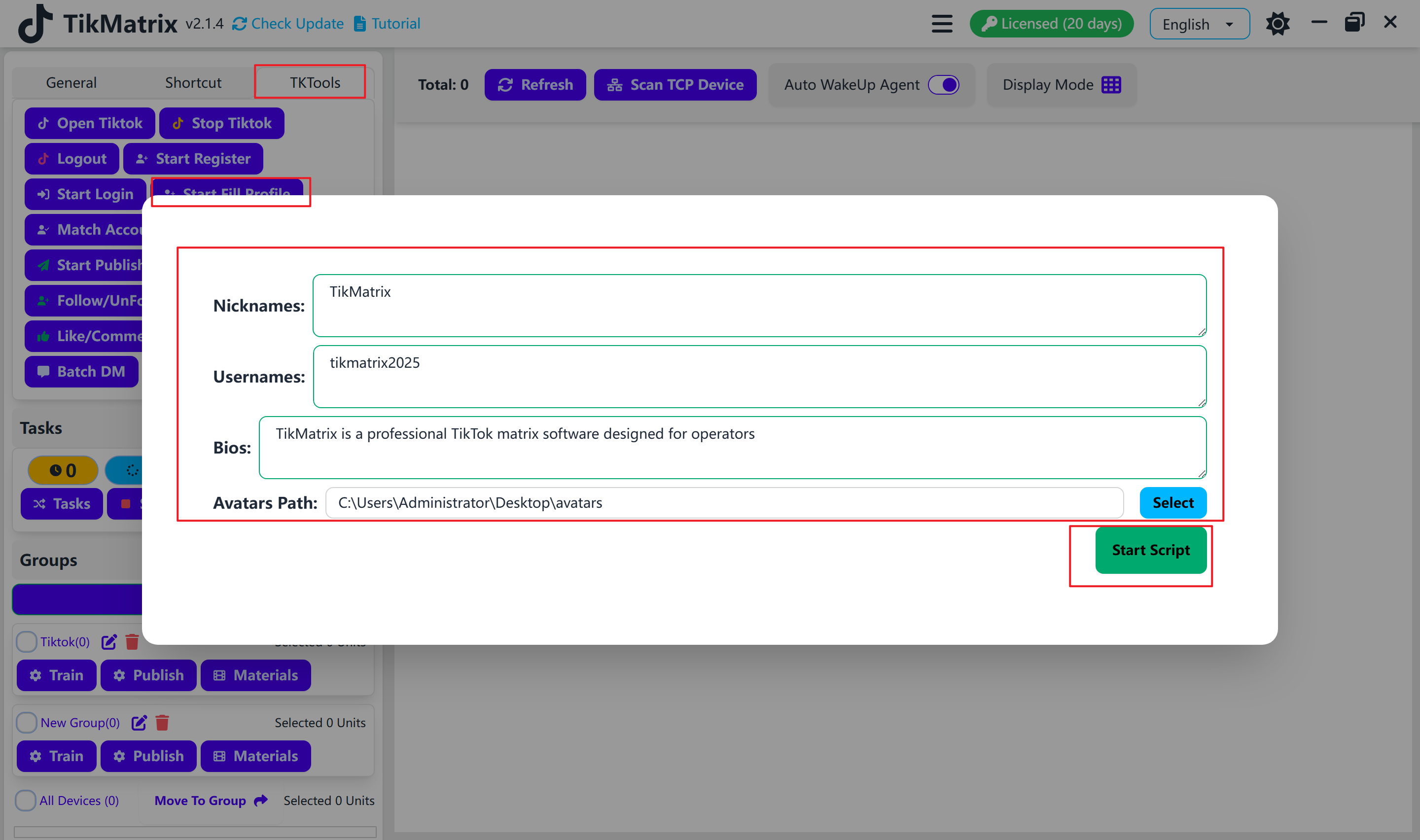1420x840 pixels.
Task: Focus the Usernames text area
Action: [x=759, y=377]
